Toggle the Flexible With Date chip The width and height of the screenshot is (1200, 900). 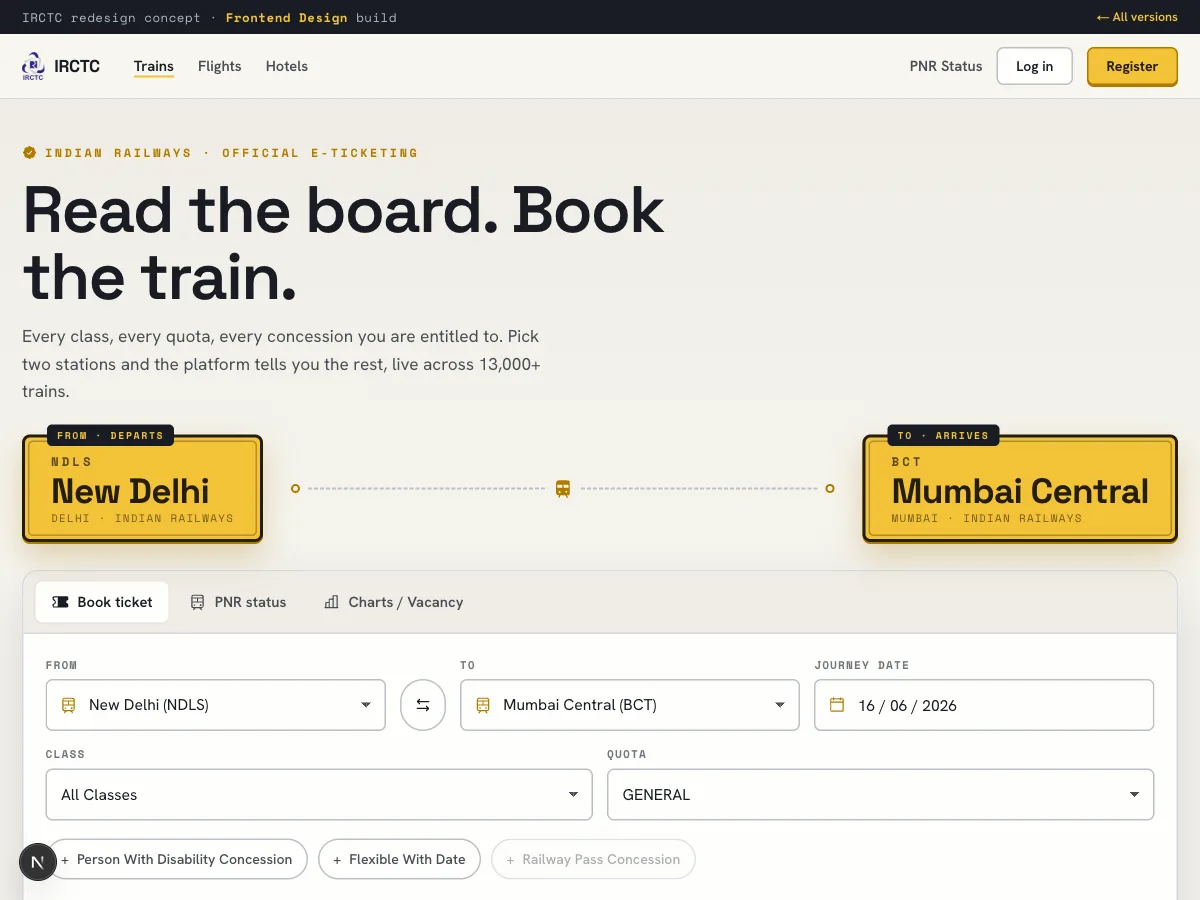click(399, 859)
